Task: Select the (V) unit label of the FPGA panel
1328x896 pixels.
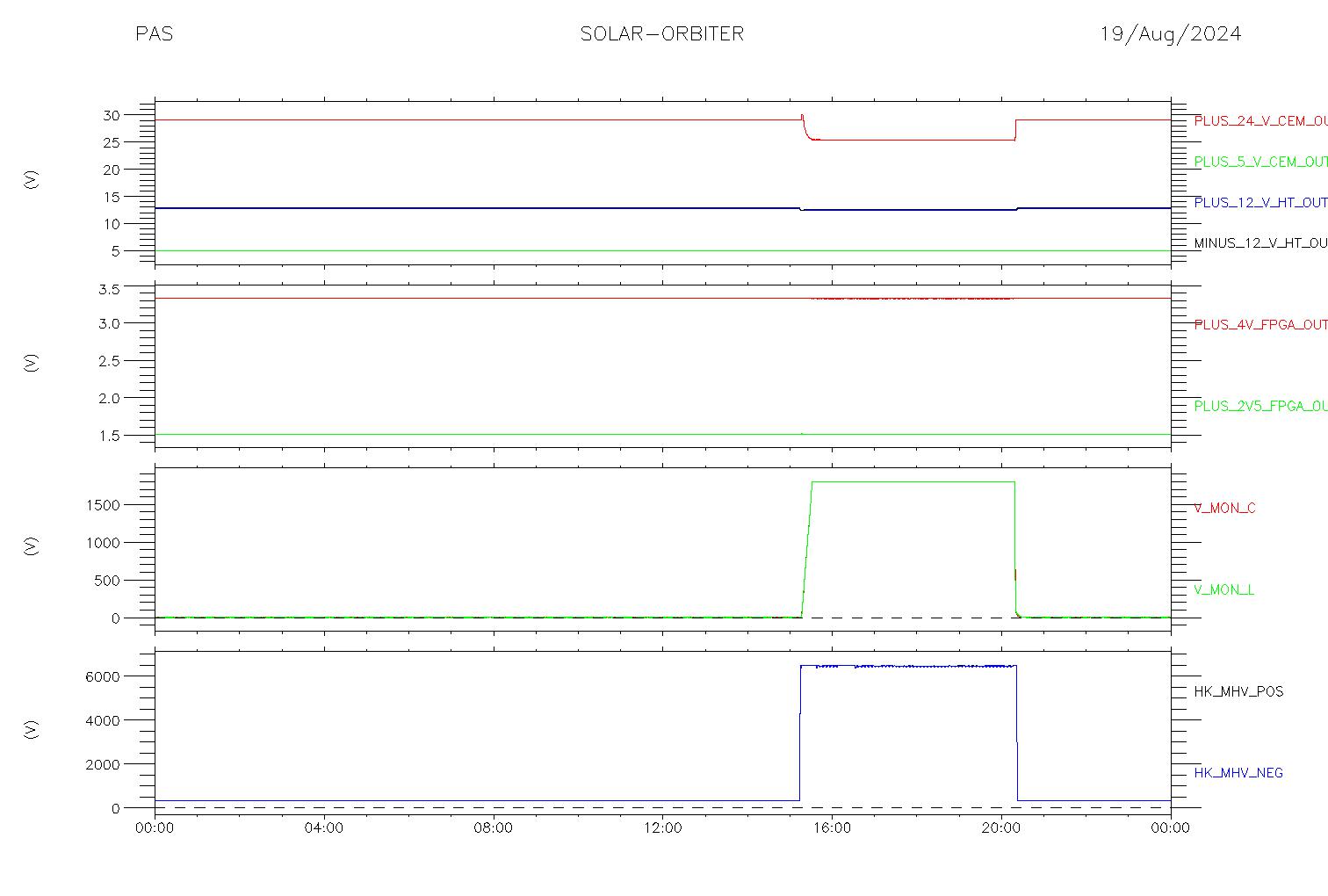Action: [x=32, y=363]
